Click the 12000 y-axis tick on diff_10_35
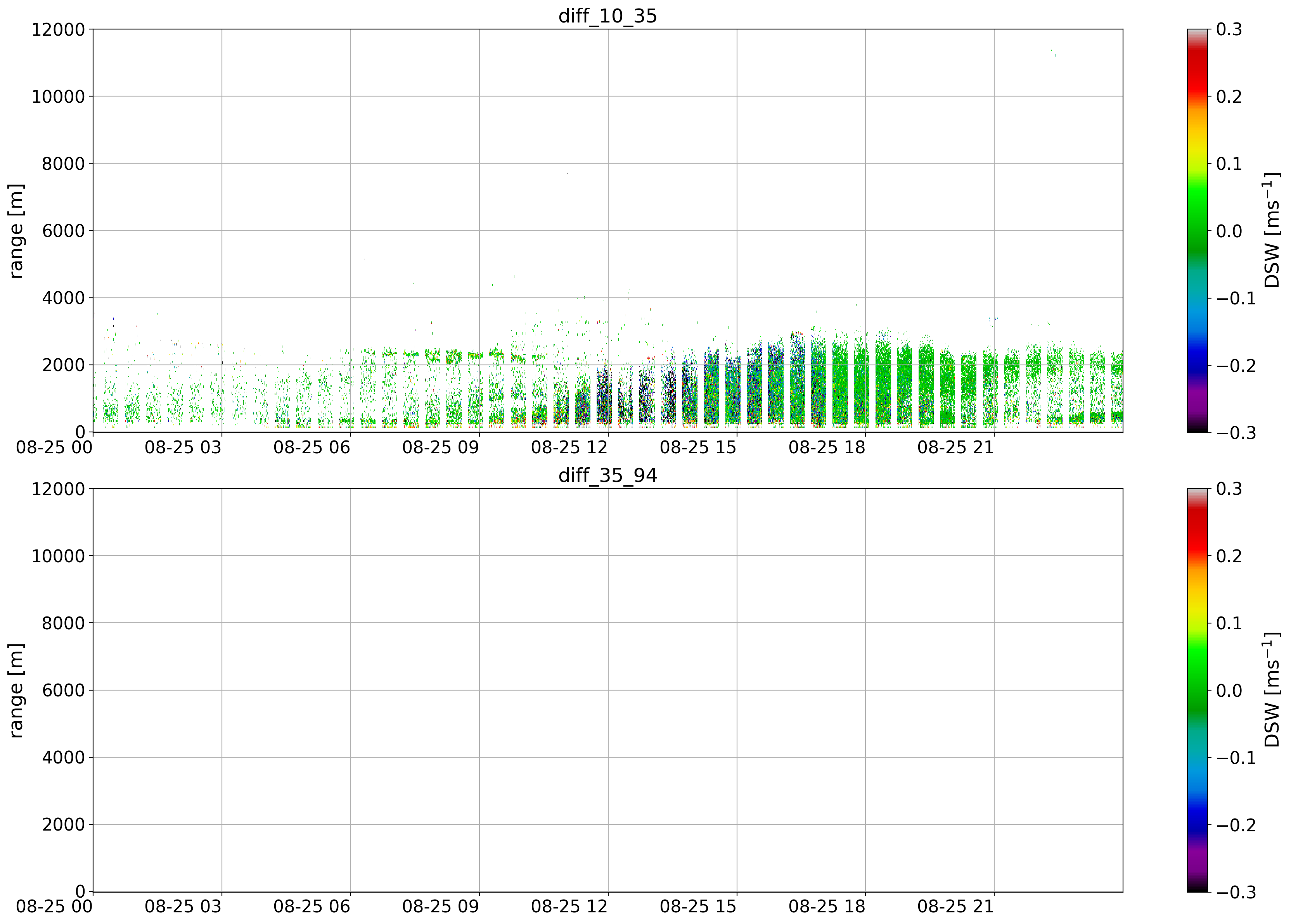1291x924 pixels. 57,29
